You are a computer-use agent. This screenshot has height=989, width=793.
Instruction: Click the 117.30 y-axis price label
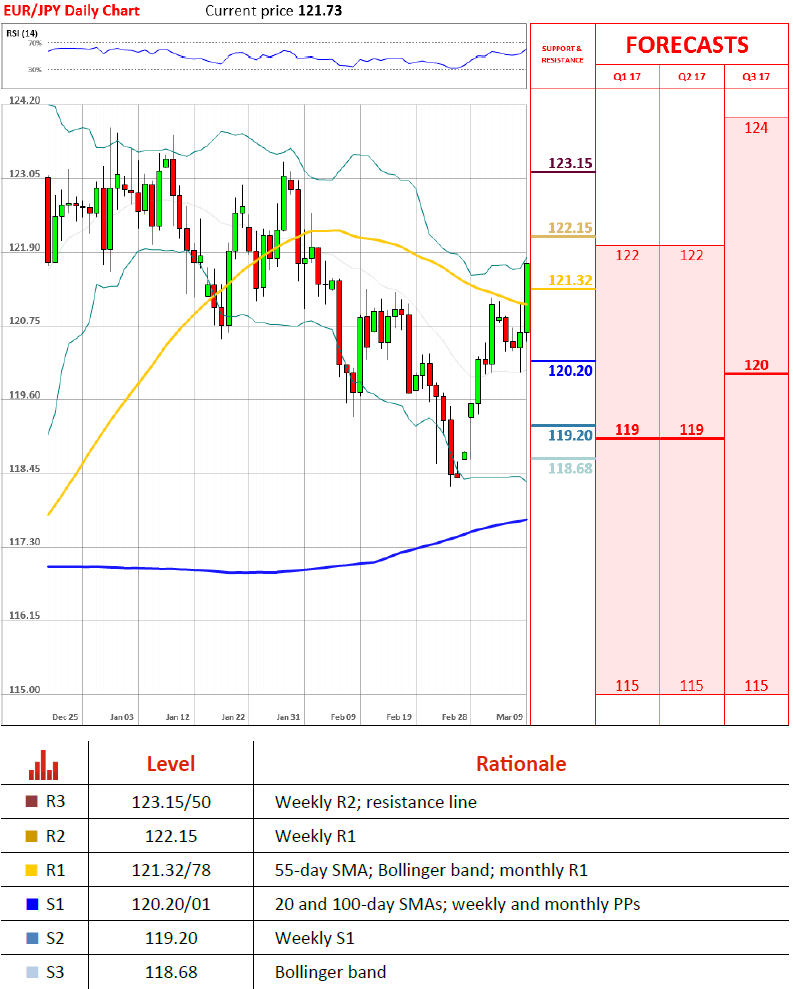[x=25, y=542]
